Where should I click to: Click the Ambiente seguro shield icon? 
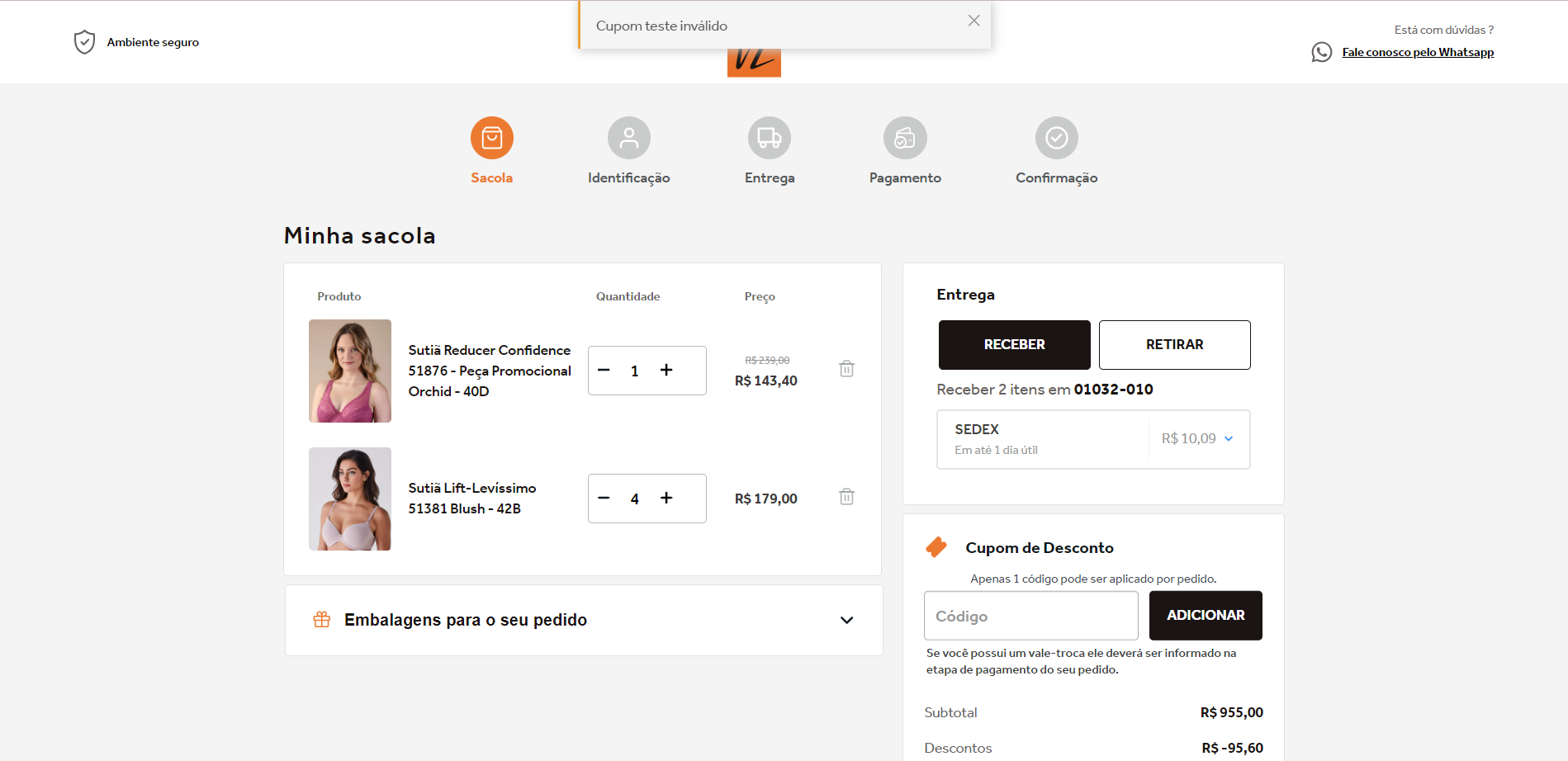84,42
